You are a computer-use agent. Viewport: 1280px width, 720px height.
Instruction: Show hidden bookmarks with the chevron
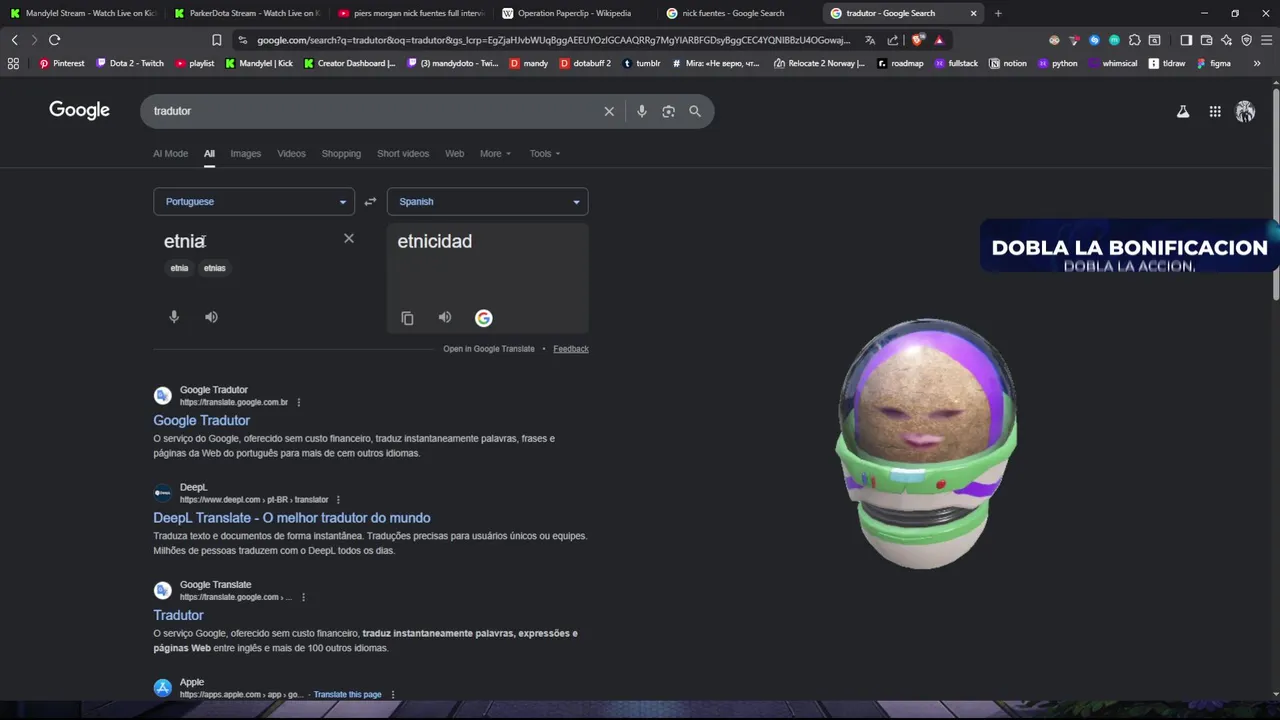click(1257, 63)
